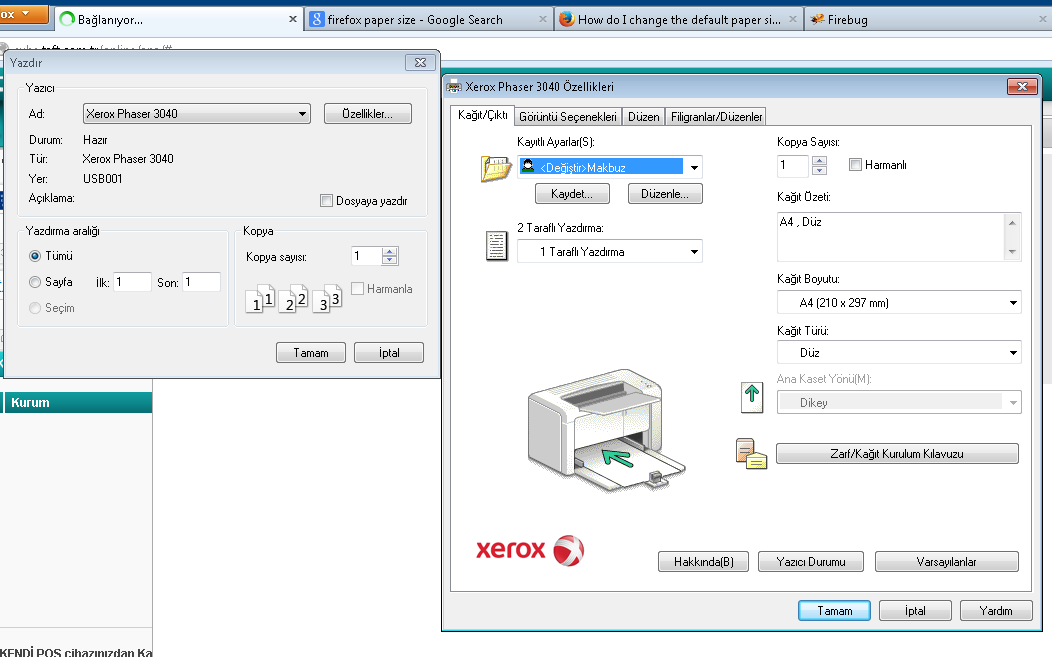Image resolution: width=1052 pixels, height=657 pixels.
Task: Click the envelope/paper setup guide icon
Action: 751,454
